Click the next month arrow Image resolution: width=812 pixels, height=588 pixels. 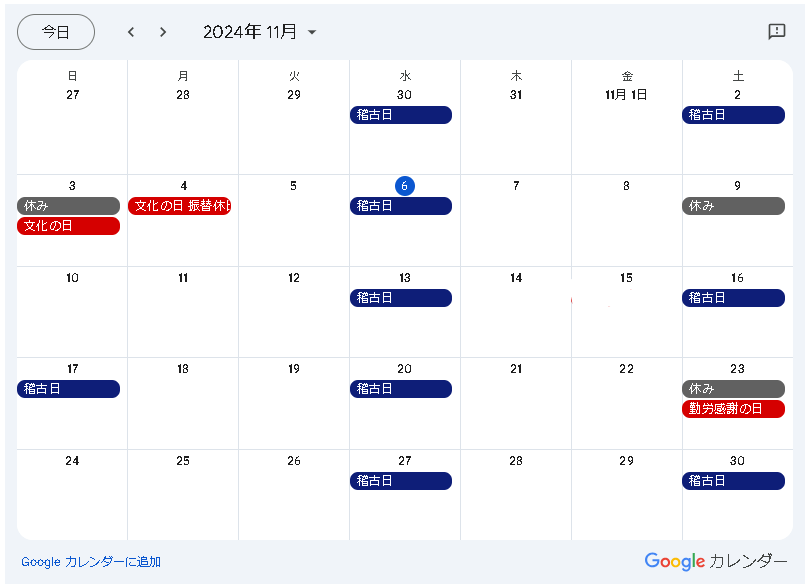tap(163, 32)
